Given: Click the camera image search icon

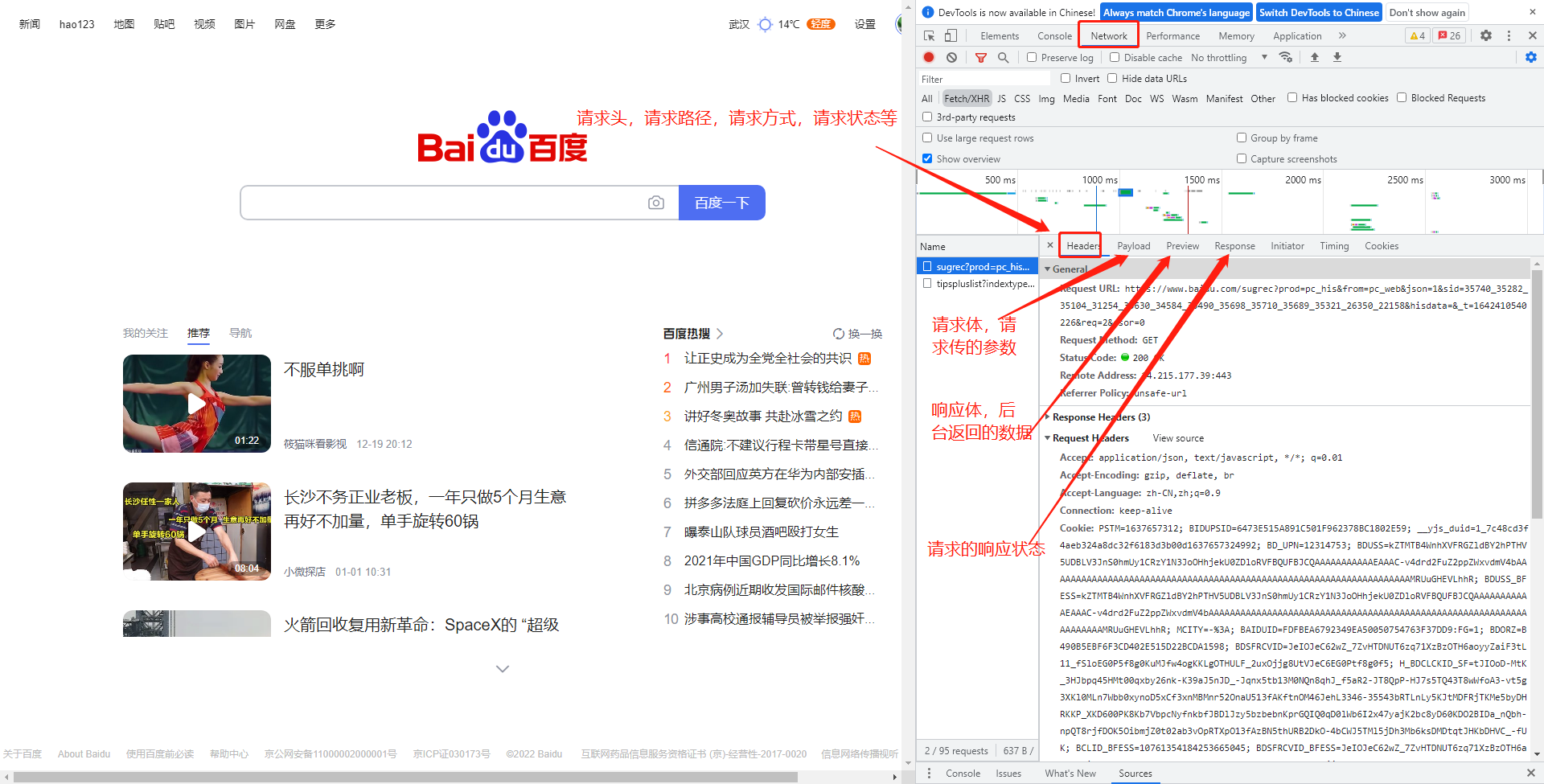Looking at the screenshot, I should (656, 203).
